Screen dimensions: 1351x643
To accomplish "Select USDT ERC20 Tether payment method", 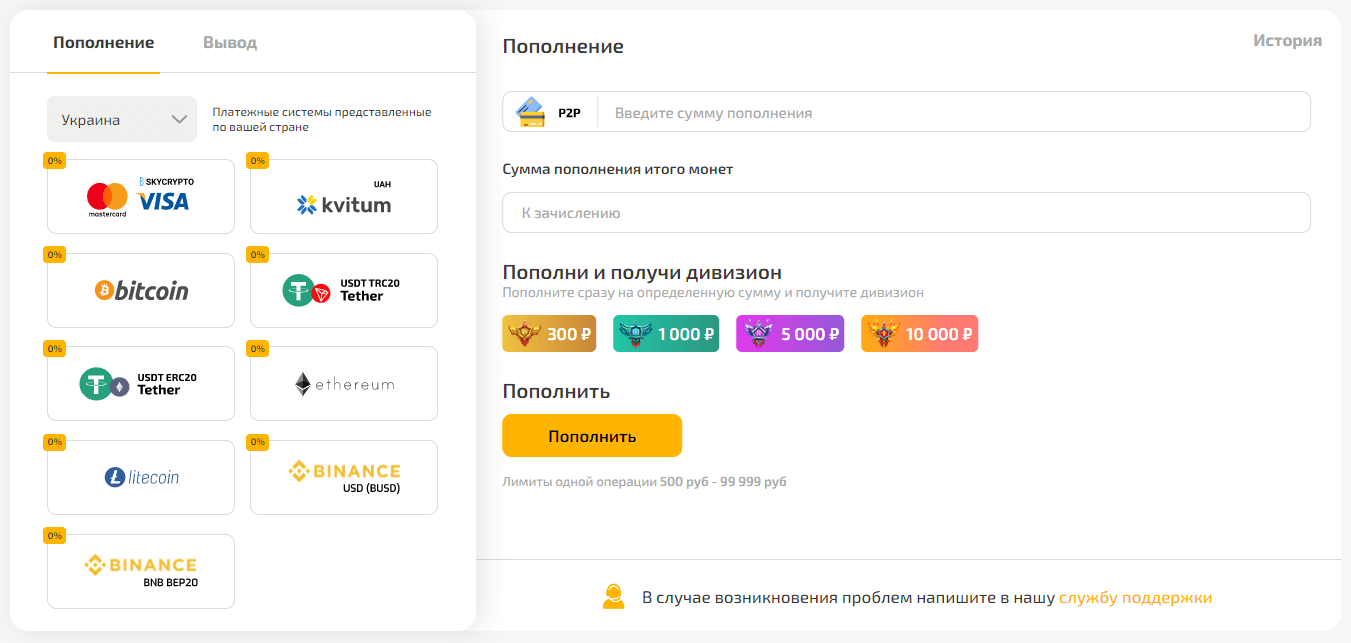I will (x=140, y=383).
